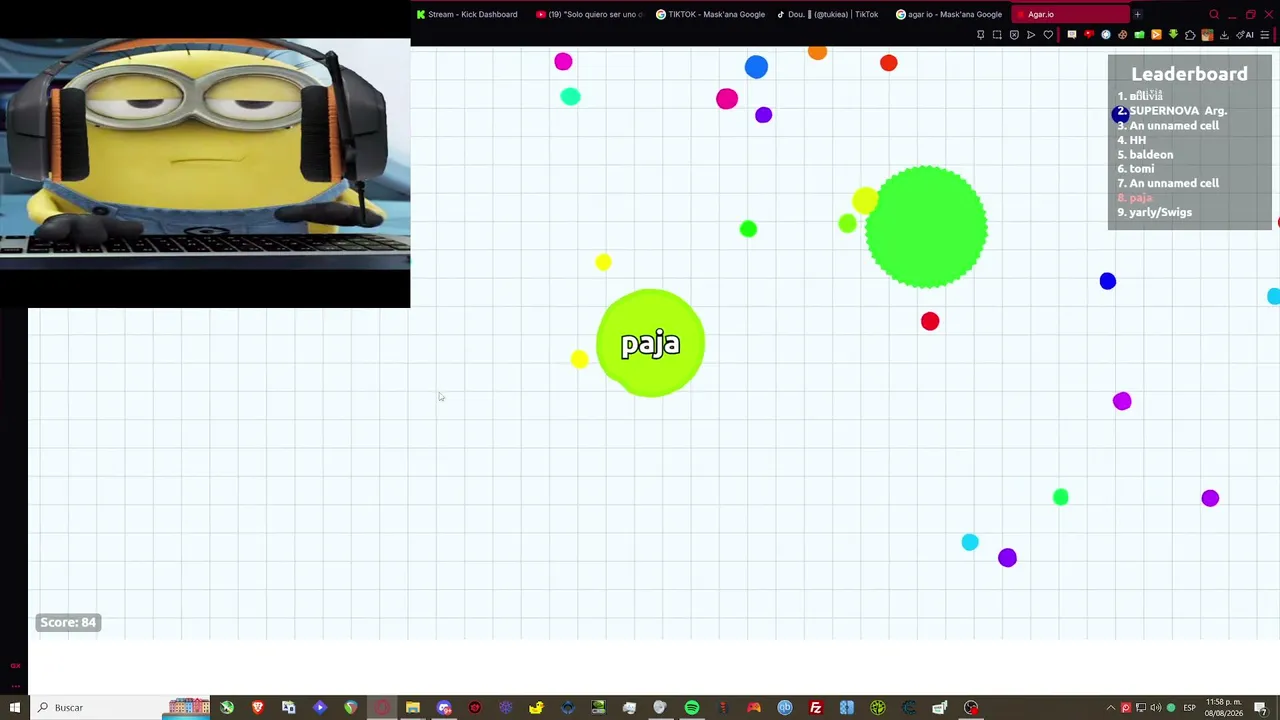Open the Nvidia taskbar app
The width and height of the screenshot is (1280, 720).
pyautogui.click(x=598, y=708)
